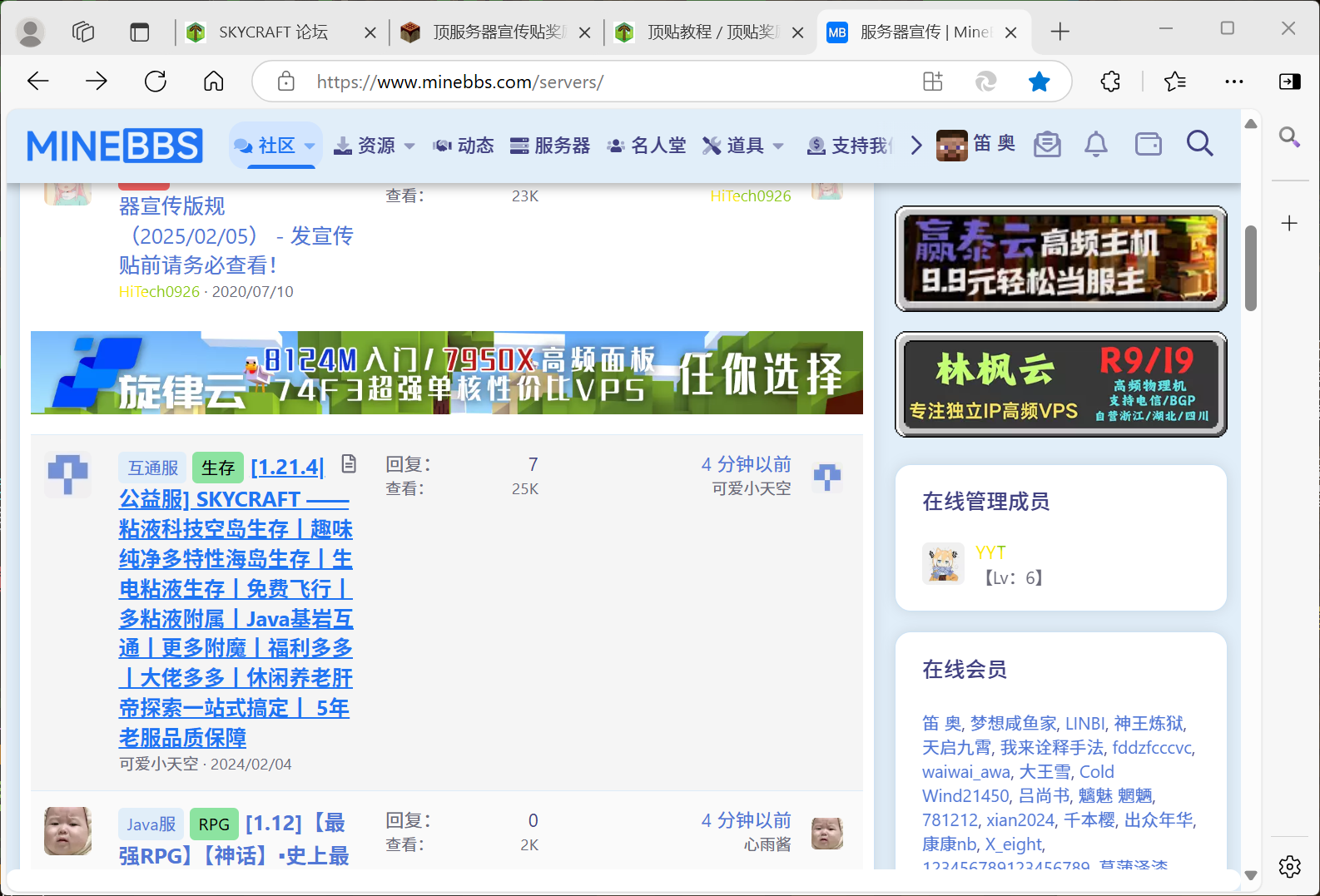The image size is (1320, 896).
Task: Open browser extensions puzzle icon
Action: tap(1110, 82)
